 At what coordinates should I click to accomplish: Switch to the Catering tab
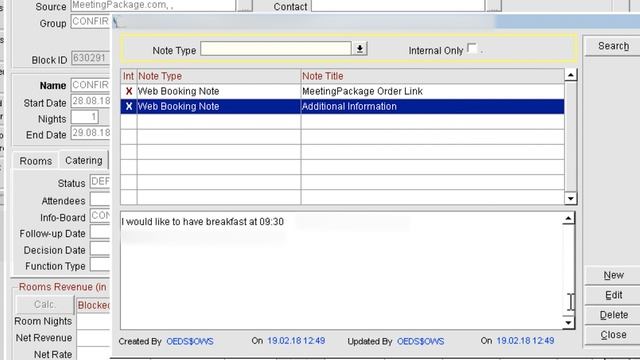point(84,160)
